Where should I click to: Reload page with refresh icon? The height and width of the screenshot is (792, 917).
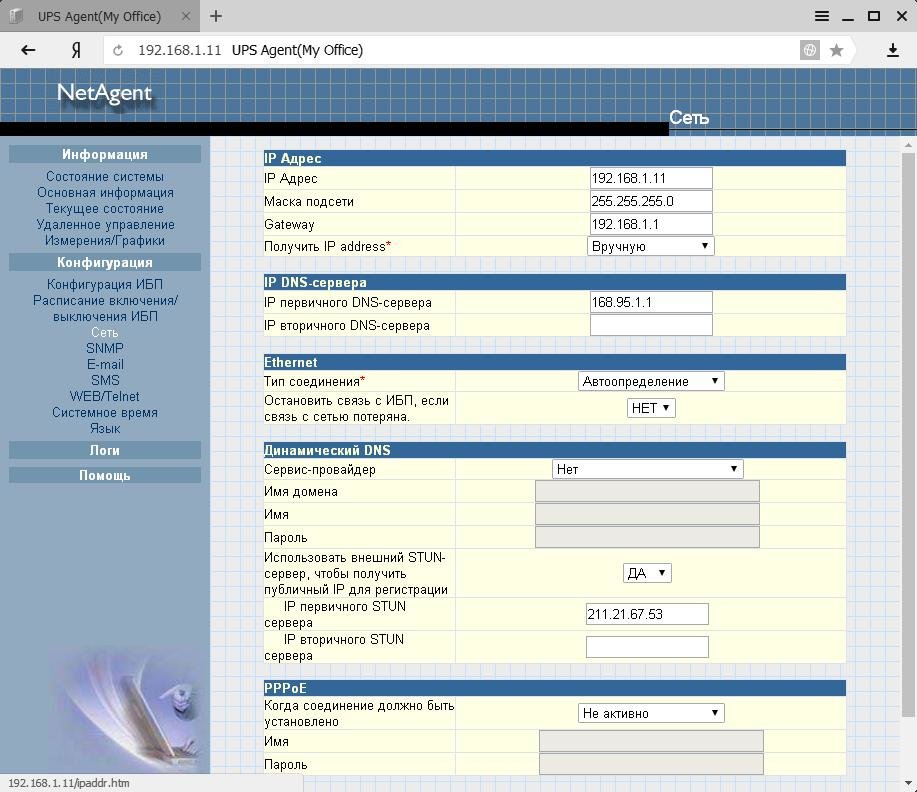coord(118,50)
